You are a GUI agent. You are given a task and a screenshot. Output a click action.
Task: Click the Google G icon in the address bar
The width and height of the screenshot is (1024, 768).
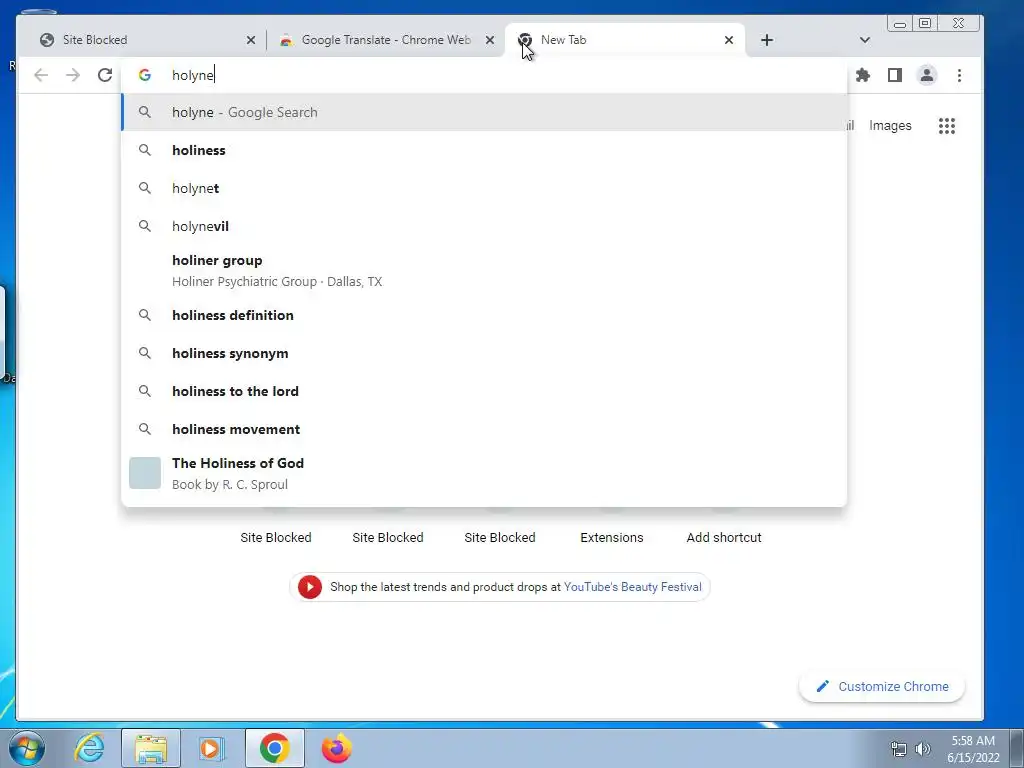tap(145, 75)
